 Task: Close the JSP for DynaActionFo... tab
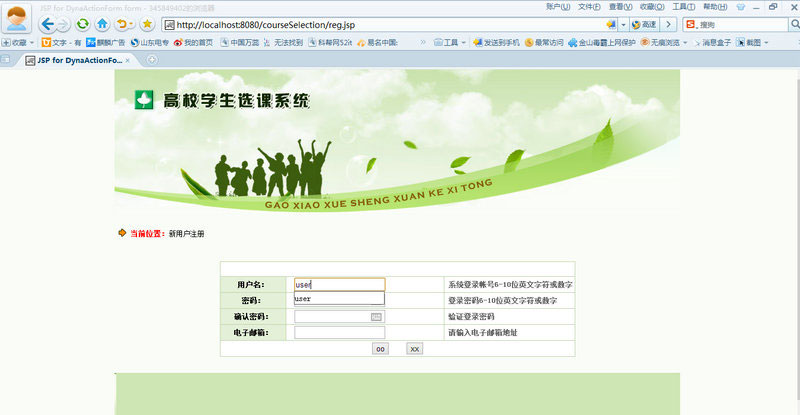point(128,60)
